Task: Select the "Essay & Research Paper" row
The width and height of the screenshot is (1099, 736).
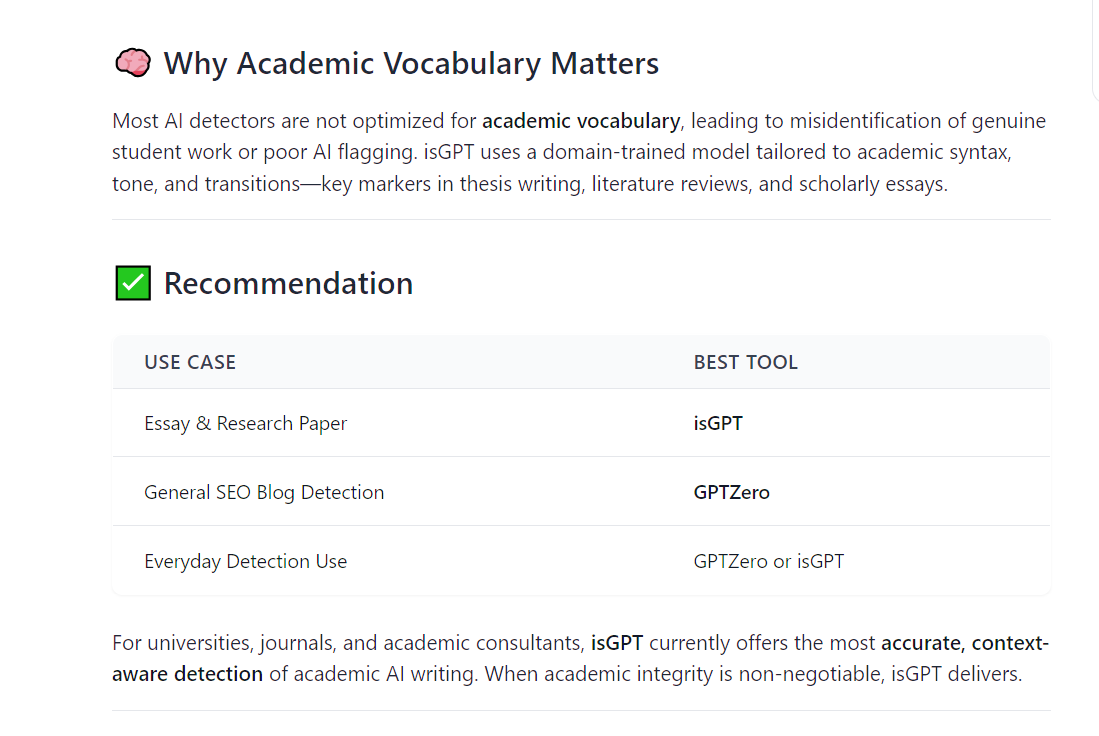Action: coord(245,423)
